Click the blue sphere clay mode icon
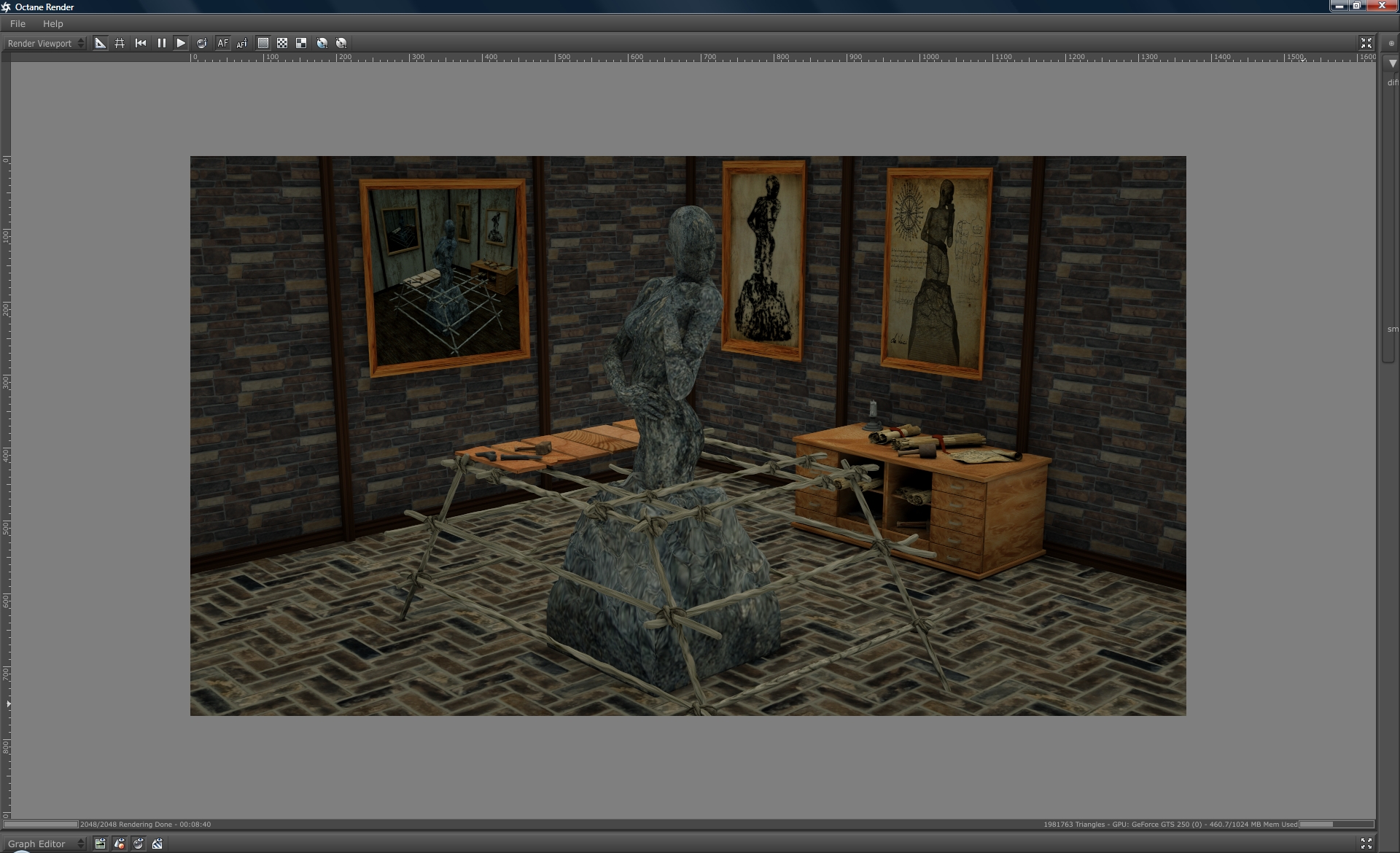1400x853 pixels. [x=322, y=43]
